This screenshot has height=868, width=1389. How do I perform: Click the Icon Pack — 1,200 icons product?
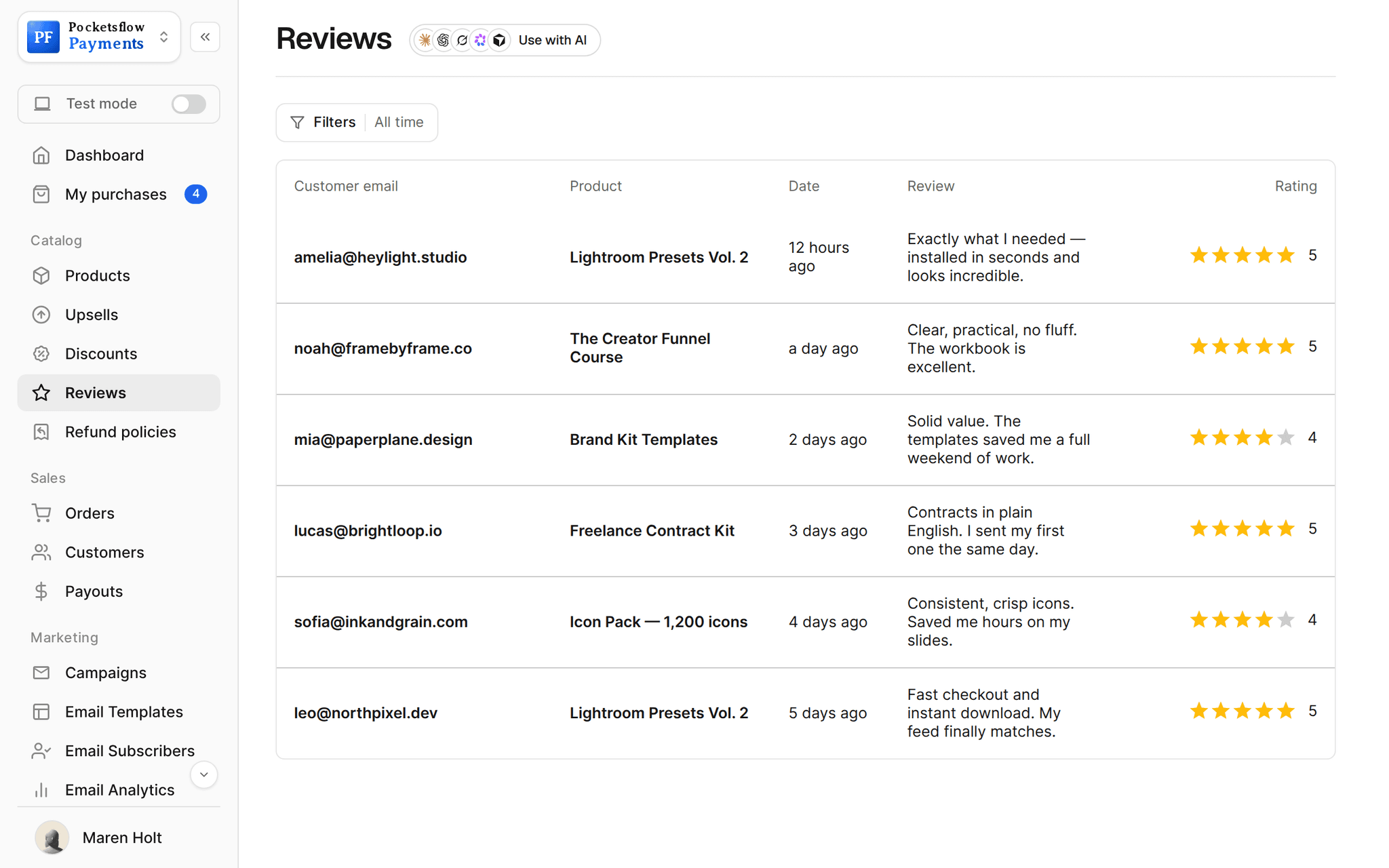click(659, 622)
